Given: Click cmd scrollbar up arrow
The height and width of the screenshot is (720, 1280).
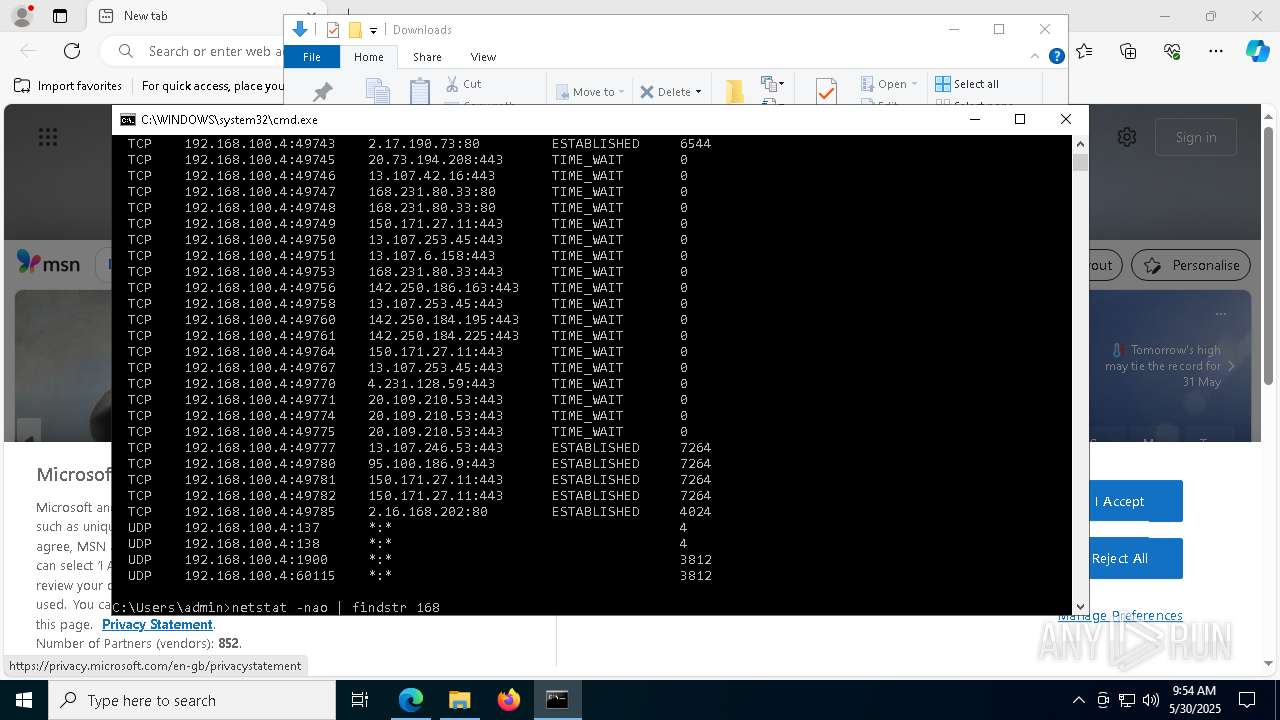Looking at the screenshot, I should coord(1080,143).
